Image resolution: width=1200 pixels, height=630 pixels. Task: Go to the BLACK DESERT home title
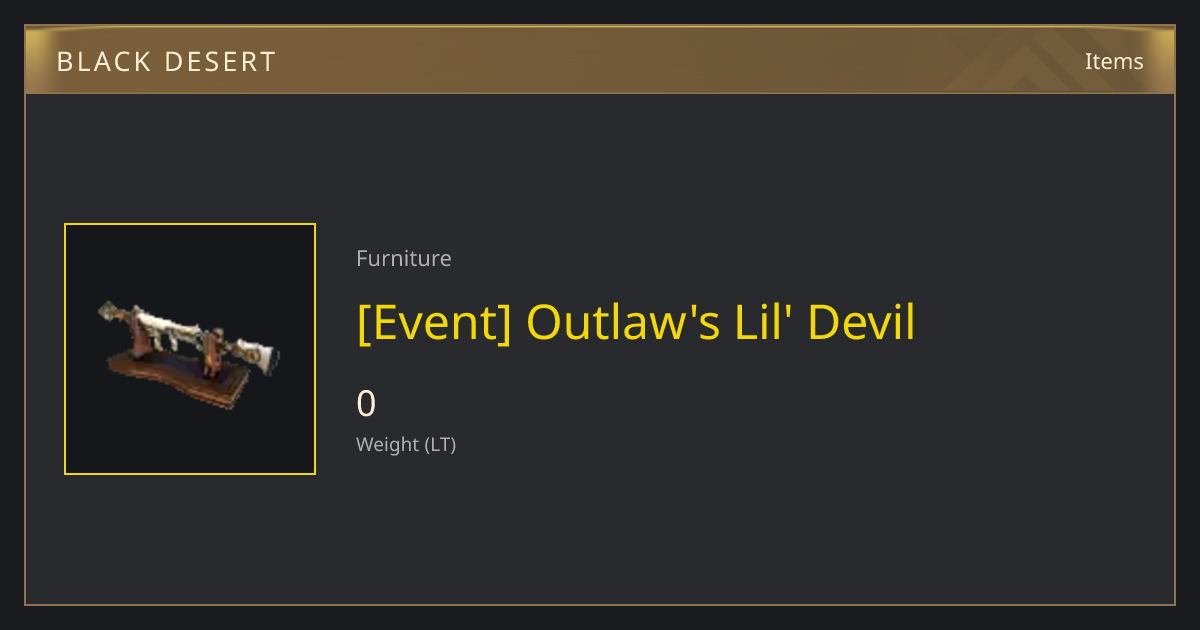pos(166,62)
